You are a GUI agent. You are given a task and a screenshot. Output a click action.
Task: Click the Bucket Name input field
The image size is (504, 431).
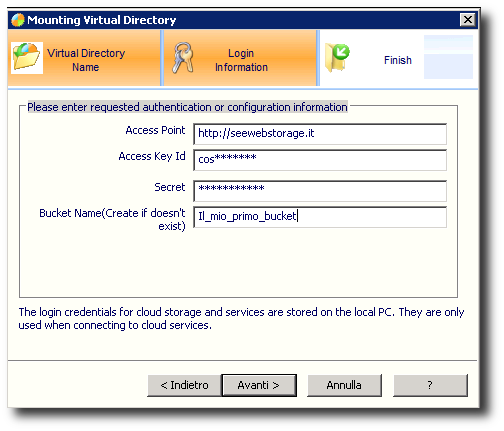click(x=320, y=217)
